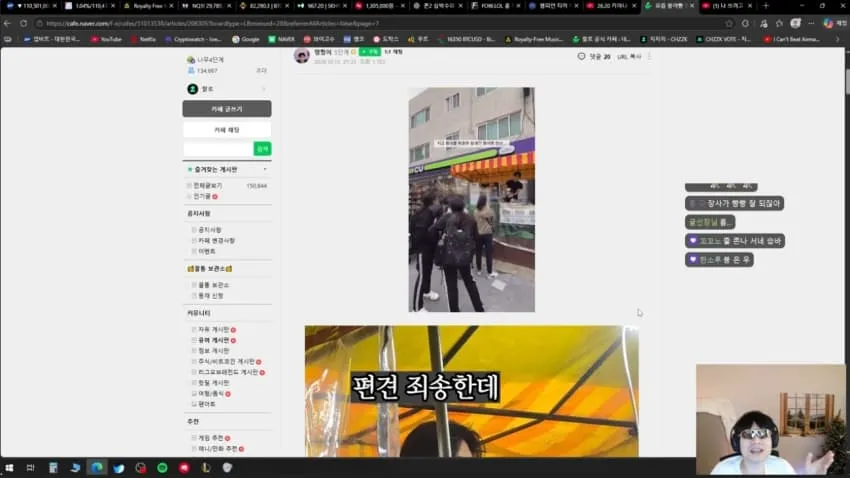Open the member count 134,667 icon
The image size is (850, 478).
pyautogui.click(x=191, y=70)
